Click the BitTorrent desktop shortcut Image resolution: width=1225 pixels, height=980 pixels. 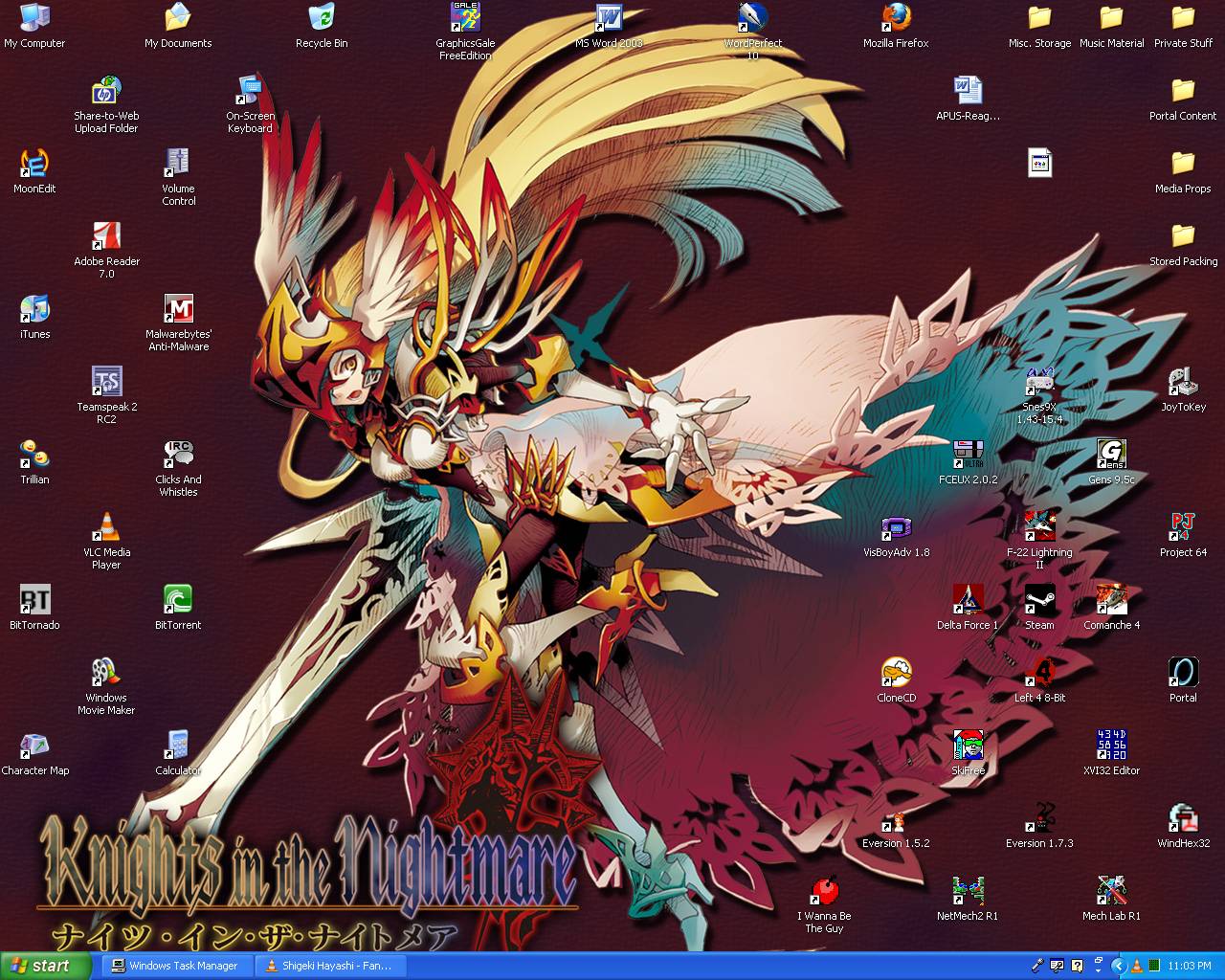pyautogui.click(x=178, y=601)
